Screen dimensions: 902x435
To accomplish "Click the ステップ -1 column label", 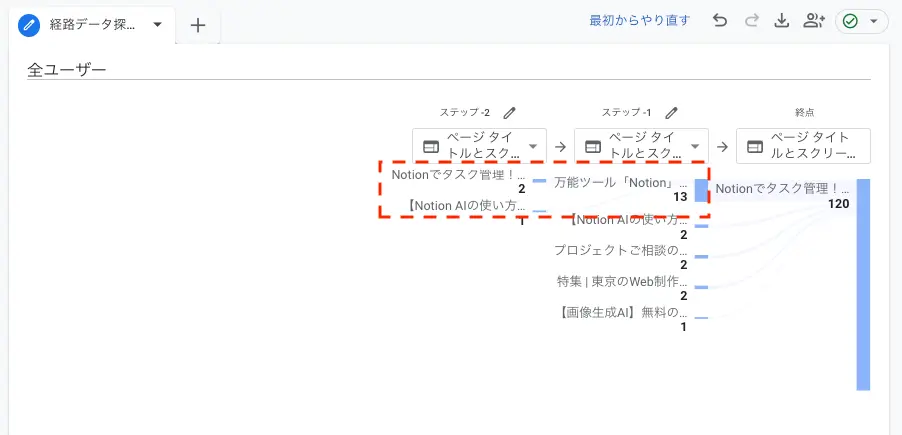I will [626, 113].
